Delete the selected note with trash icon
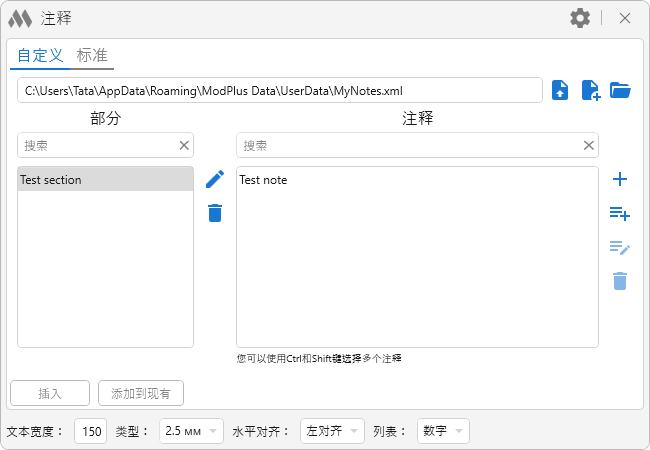This screenshot has width=650, height=450. click(620, 281)
